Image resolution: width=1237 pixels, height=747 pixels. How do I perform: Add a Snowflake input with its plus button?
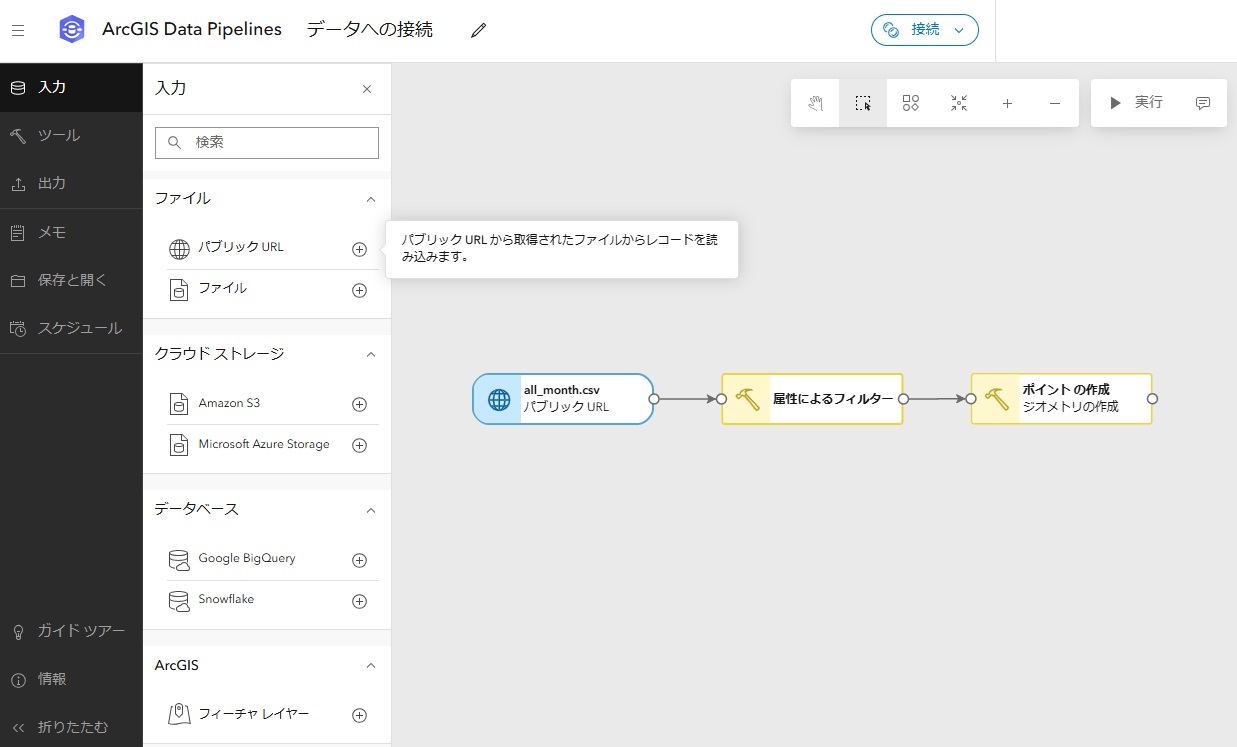coord(359,602)
